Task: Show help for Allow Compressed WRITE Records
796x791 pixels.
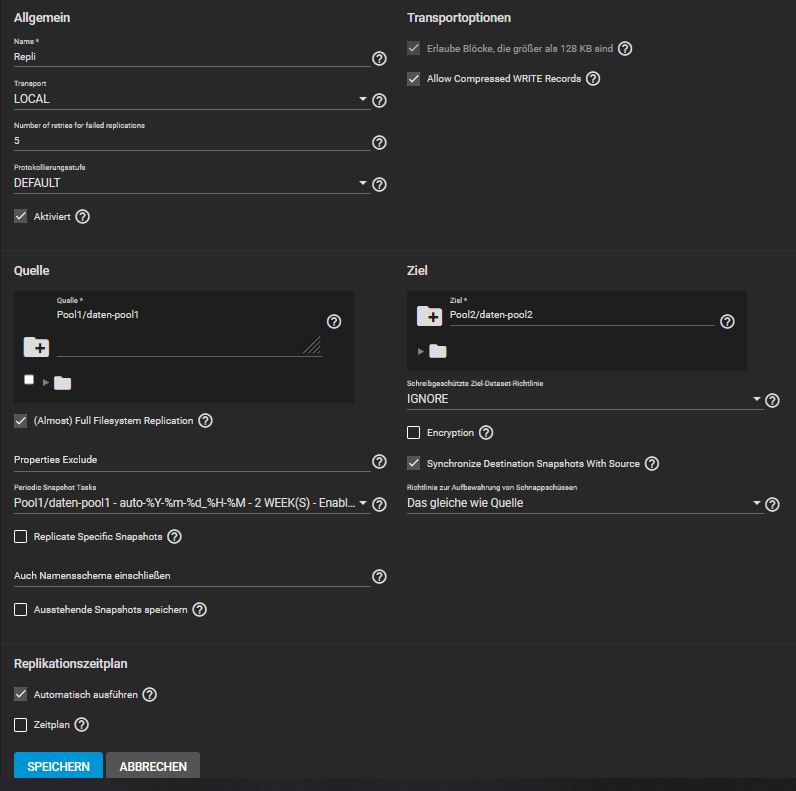Action: point(593,79)
